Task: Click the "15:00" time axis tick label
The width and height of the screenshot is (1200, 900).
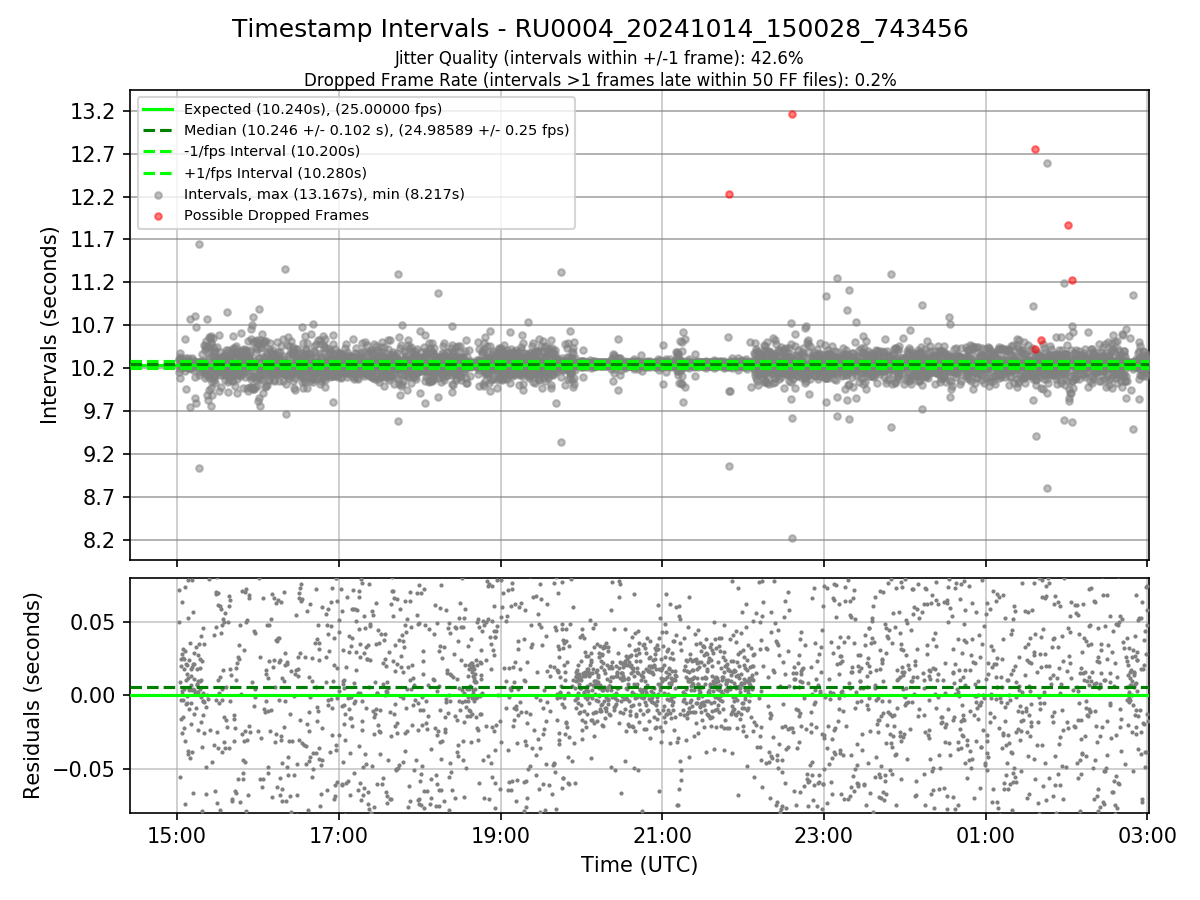Action: [177, 834]
